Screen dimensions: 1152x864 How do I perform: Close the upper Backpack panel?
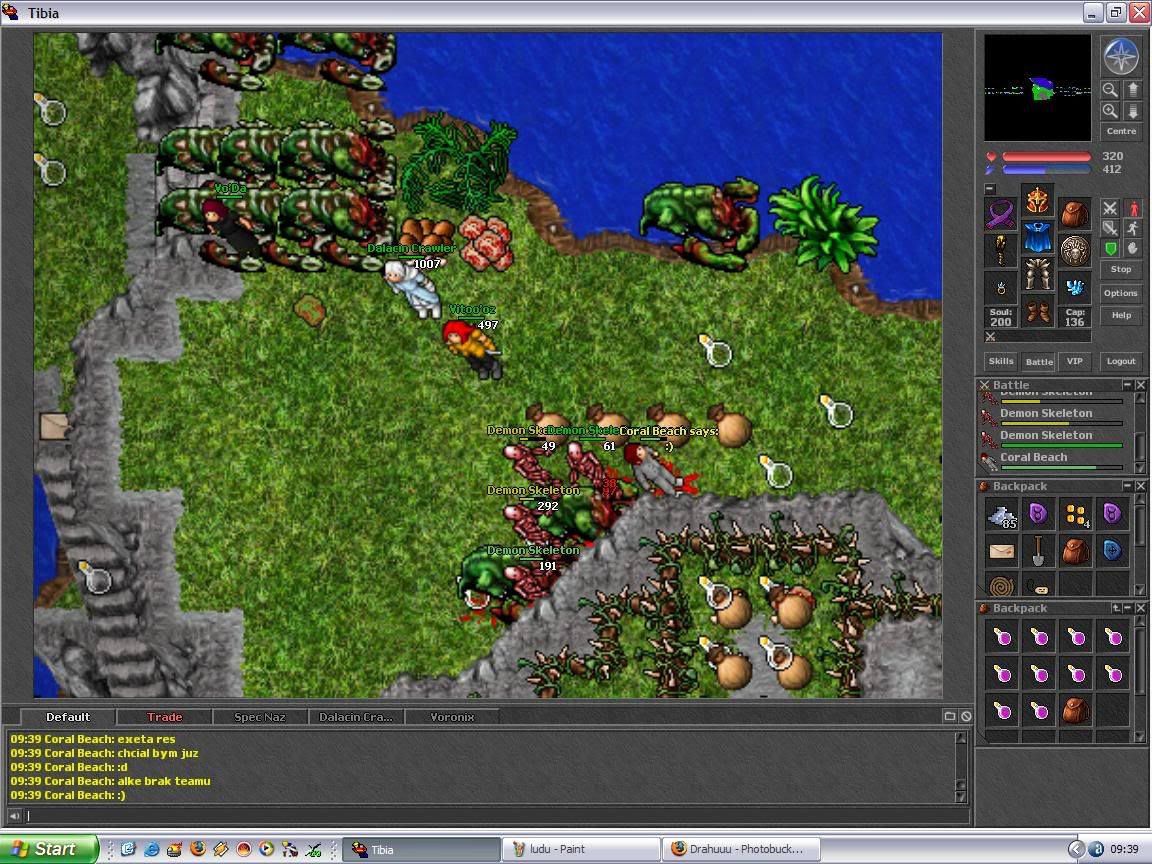(1140, 486)
